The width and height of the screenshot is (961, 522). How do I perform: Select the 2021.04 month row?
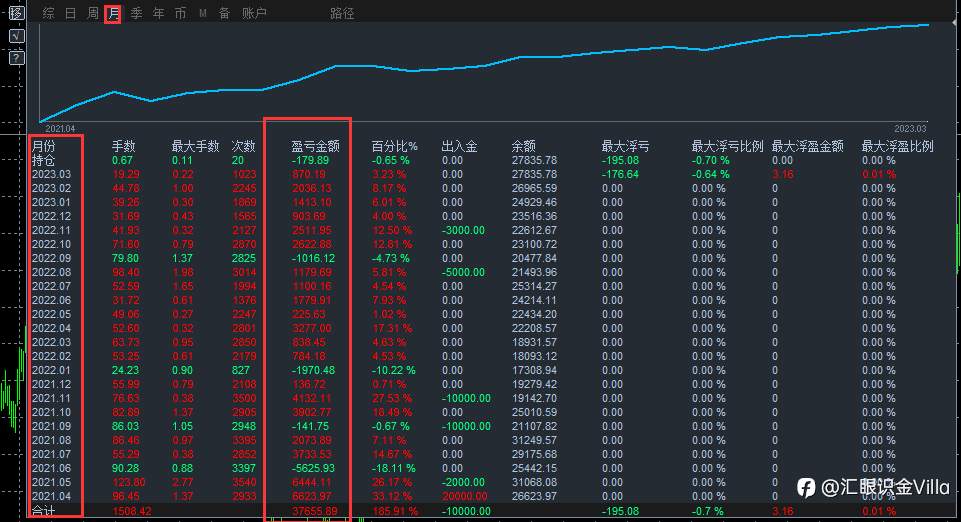click(51, 496)
